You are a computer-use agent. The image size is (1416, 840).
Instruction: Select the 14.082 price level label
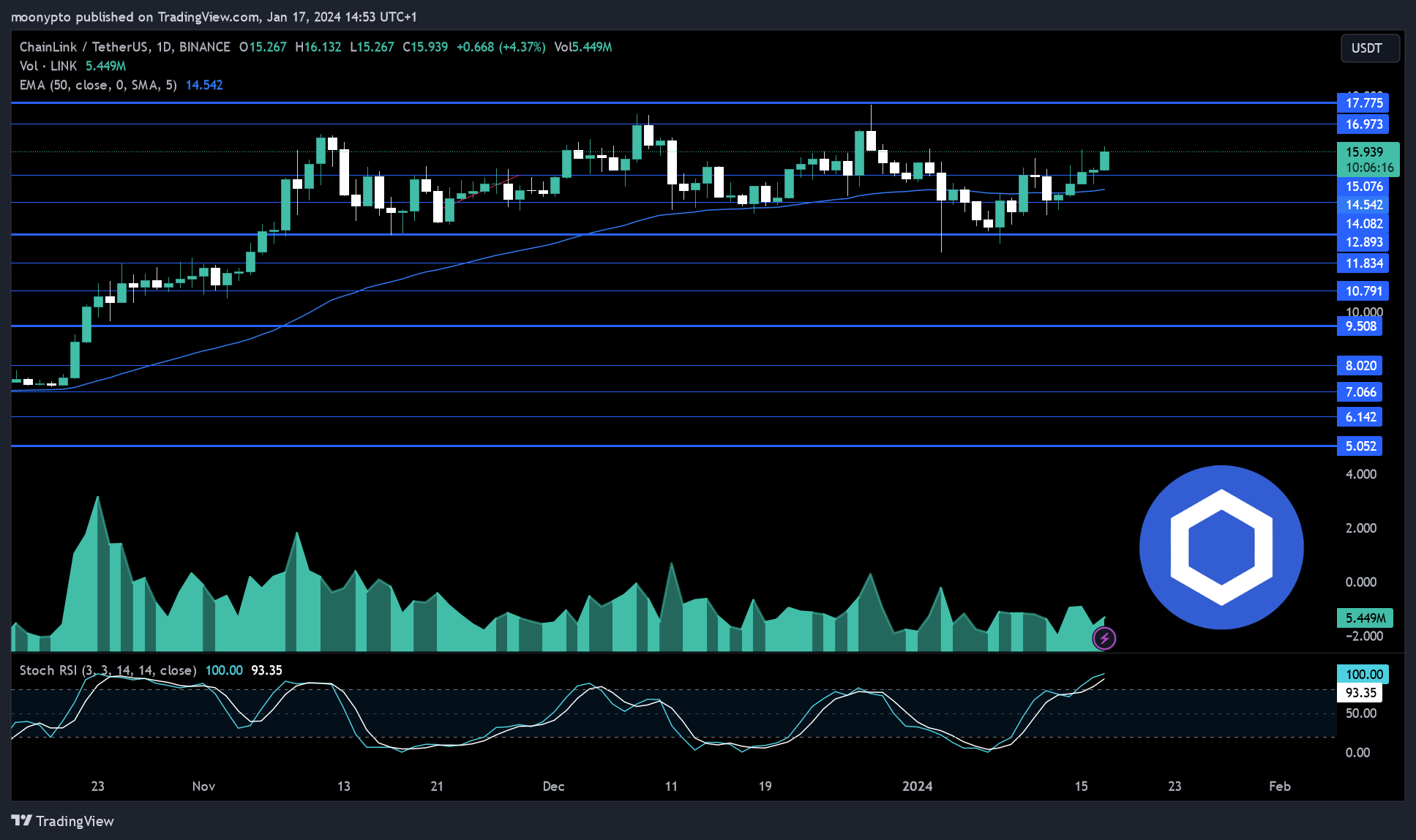pyautogui.click(x=1363, y=224)
